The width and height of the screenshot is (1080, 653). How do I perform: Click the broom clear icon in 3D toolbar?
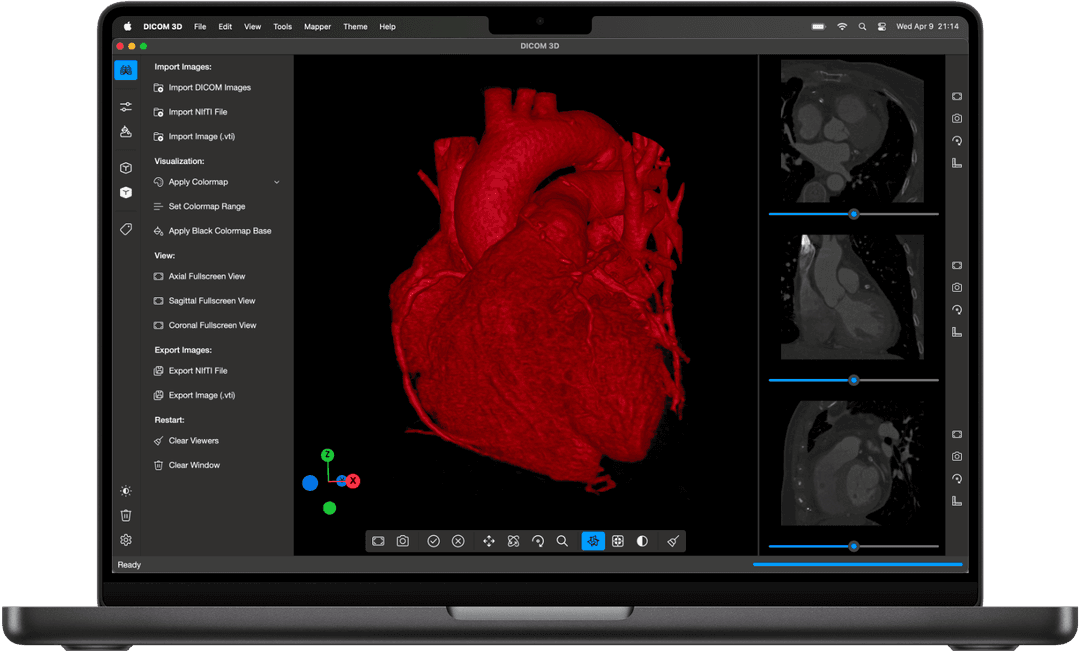pos(673,541)
